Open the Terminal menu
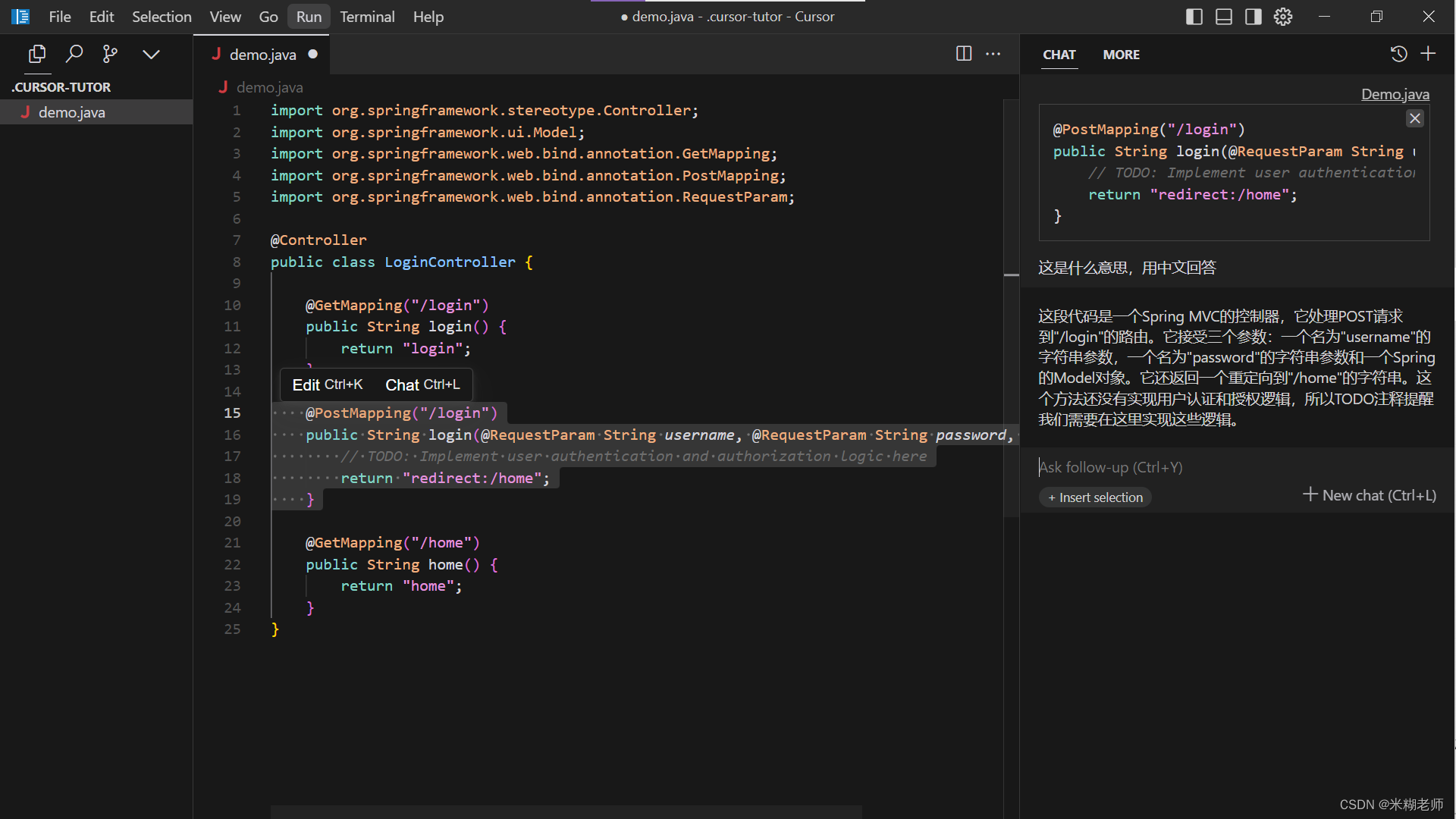Image resolution: width=1456 pixels, height=819 pixels. point(367,17)
